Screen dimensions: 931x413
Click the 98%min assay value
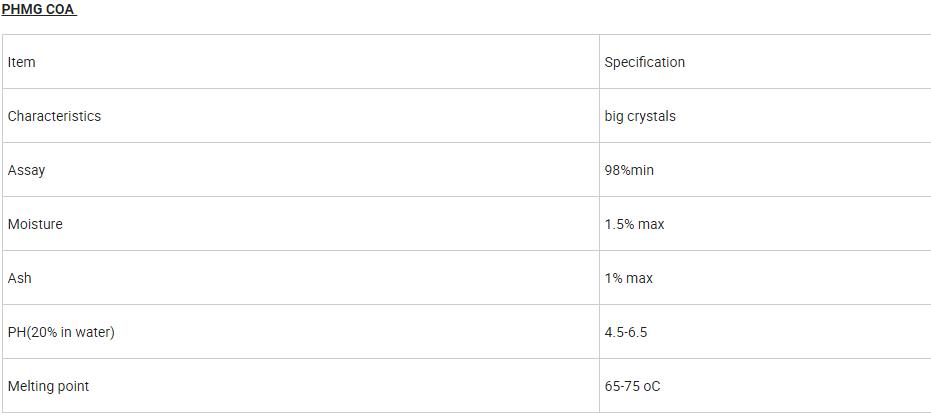click(629, 170)
